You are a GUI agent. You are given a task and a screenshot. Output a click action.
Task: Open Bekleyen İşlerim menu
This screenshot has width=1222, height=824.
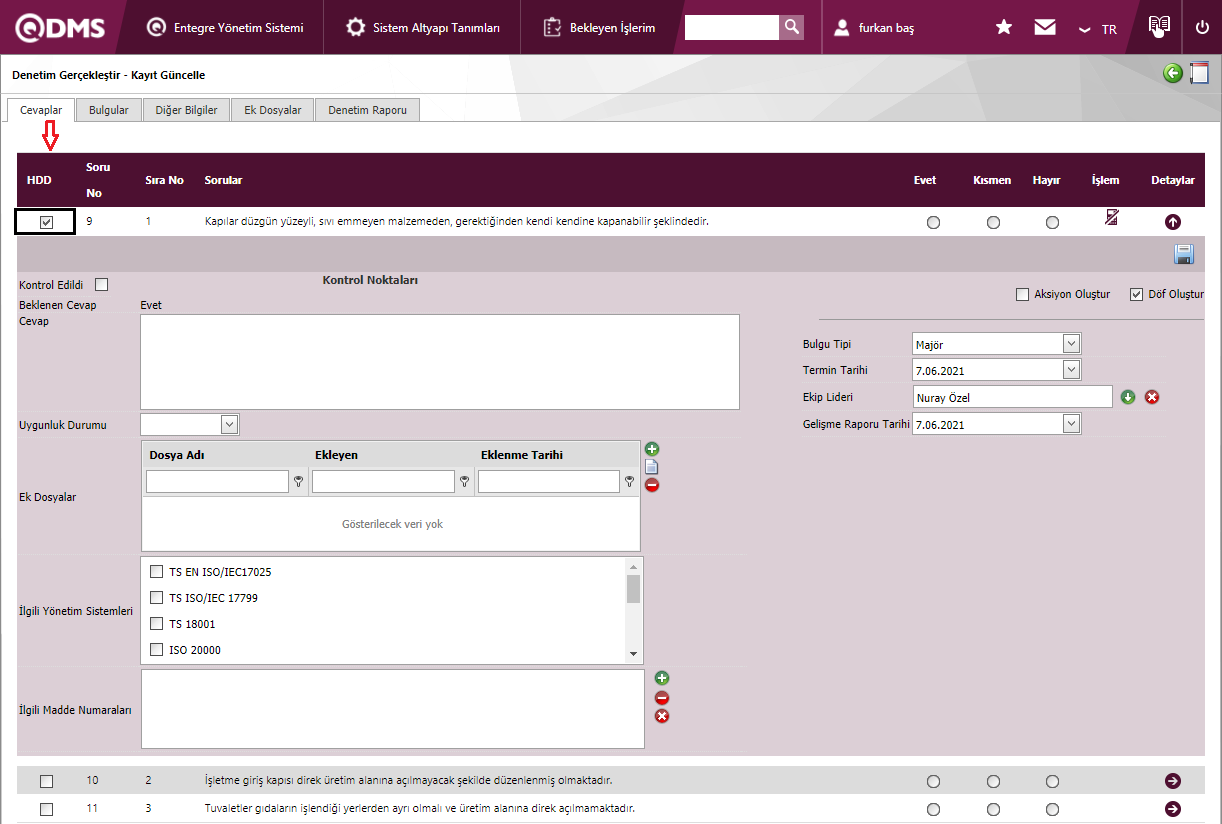(x=600, y=28)
